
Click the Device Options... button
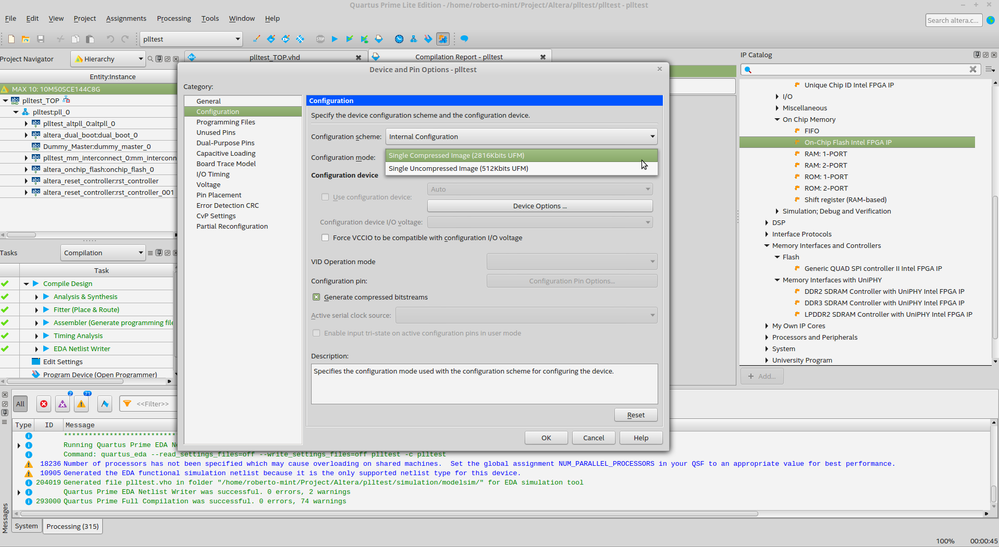pyautogui.click(x=540, y=206)
